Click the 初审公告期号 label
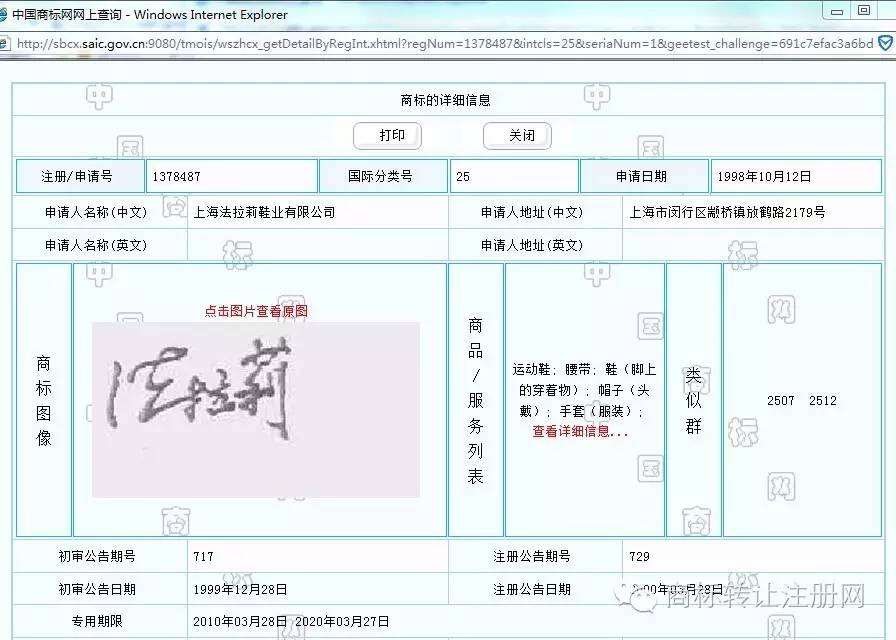 [x=97, y=556]
